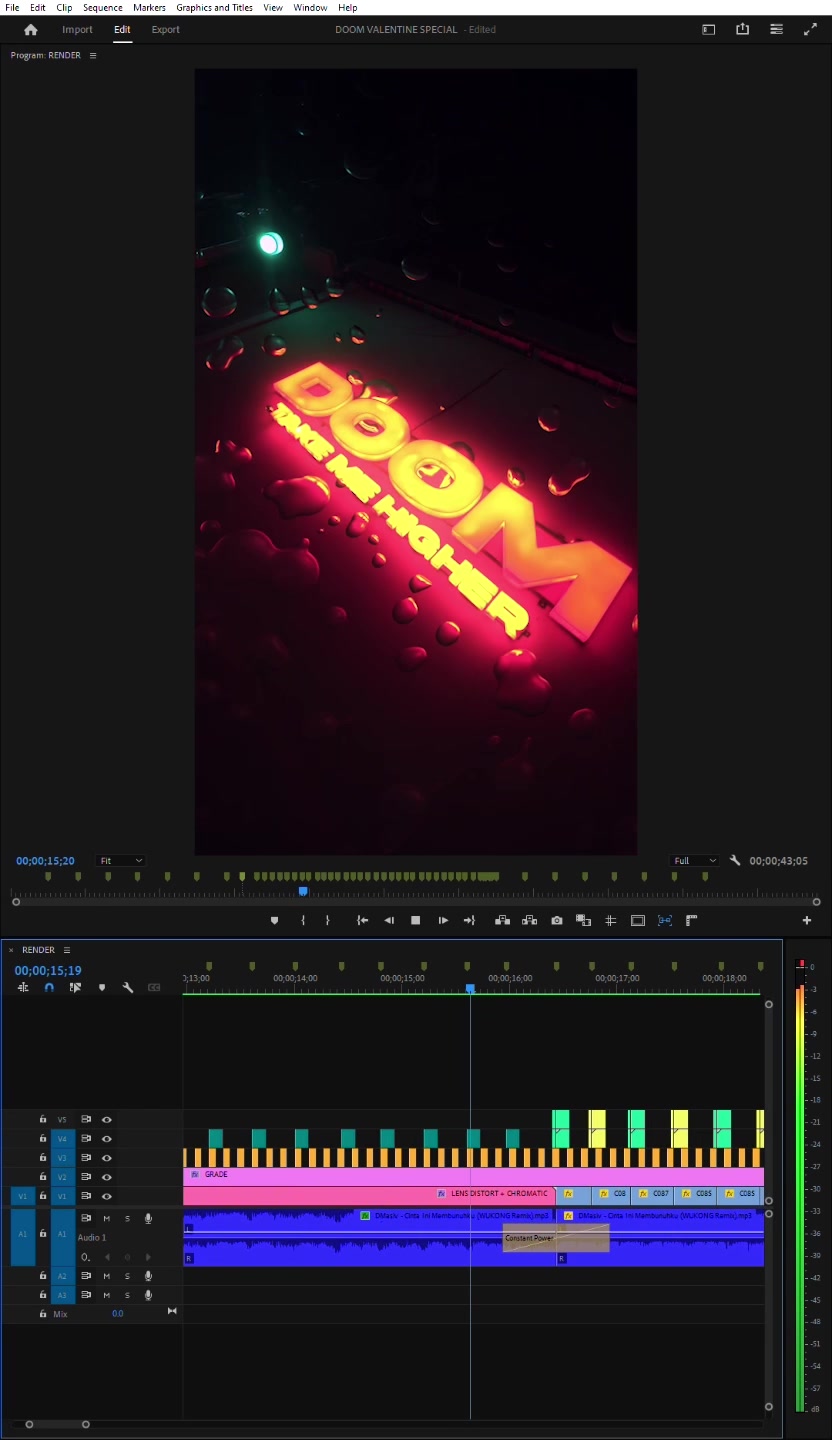
Task: Hide track V3 with eye icon
Action: (x=107, y=1158)
